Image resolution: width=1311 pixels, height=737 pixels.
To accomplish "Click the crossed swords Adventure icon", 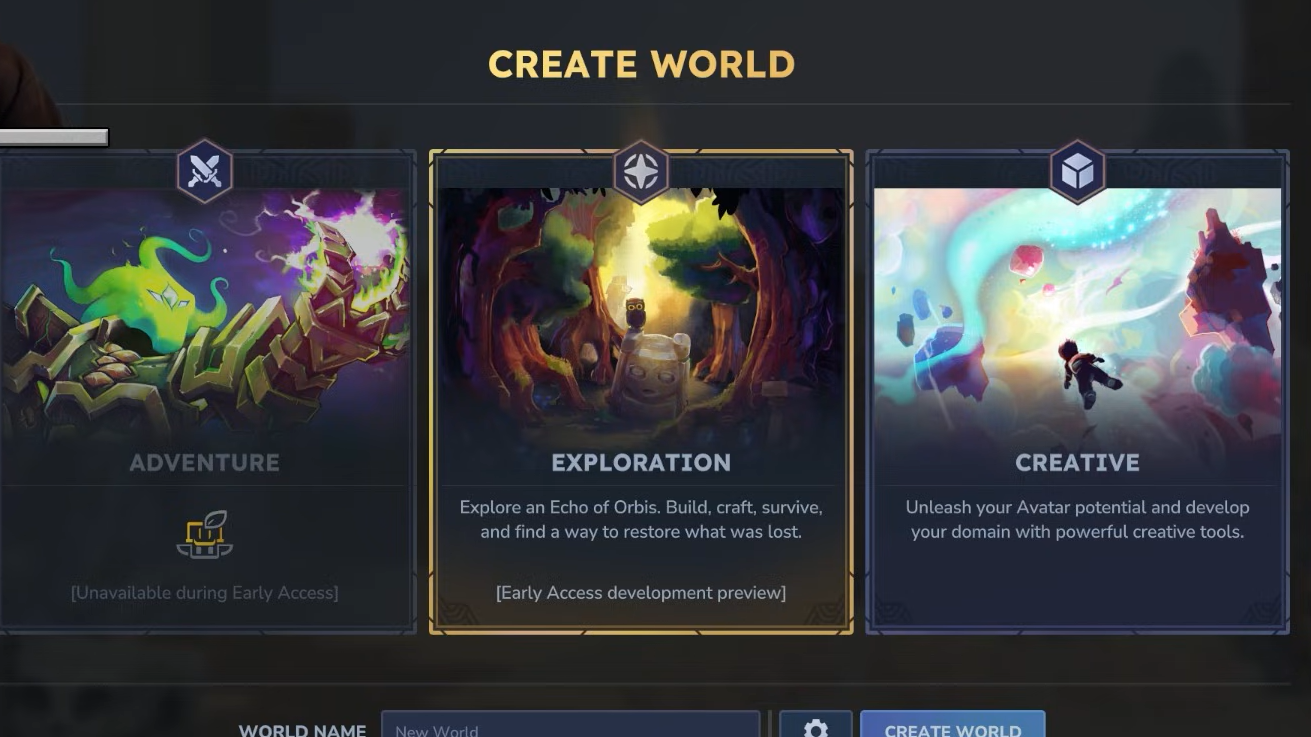I will [205, 171].
